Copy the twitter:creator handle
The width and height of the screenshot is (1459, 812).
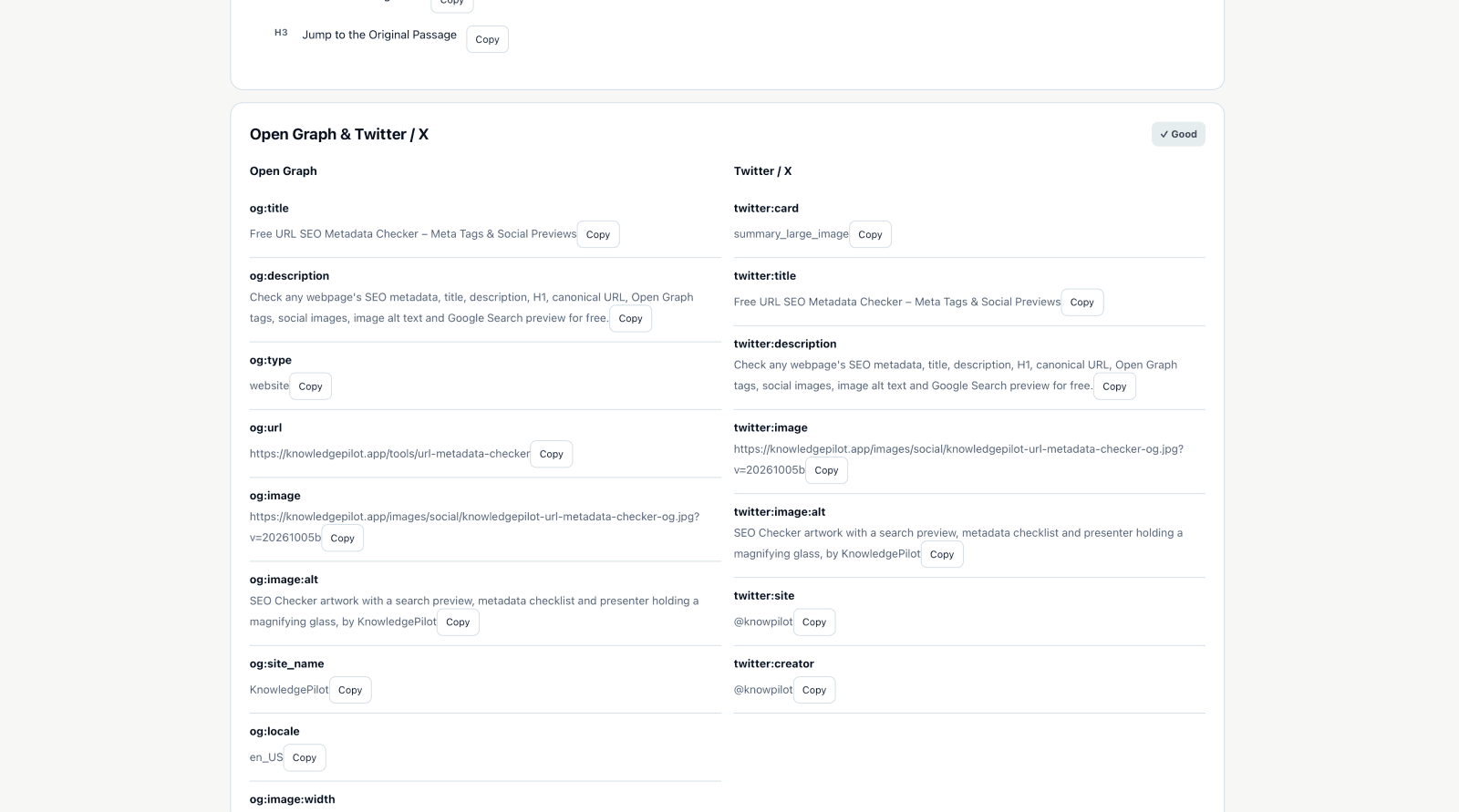pyautogui.click(x=814, y=690)
